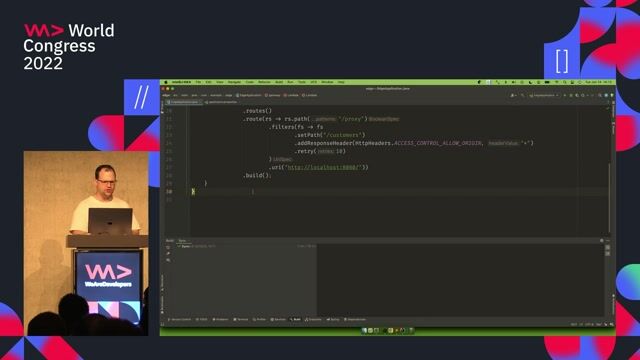Open the Problems tool window
The height and width of the screenshot is (360, 640).
[220, 320]
